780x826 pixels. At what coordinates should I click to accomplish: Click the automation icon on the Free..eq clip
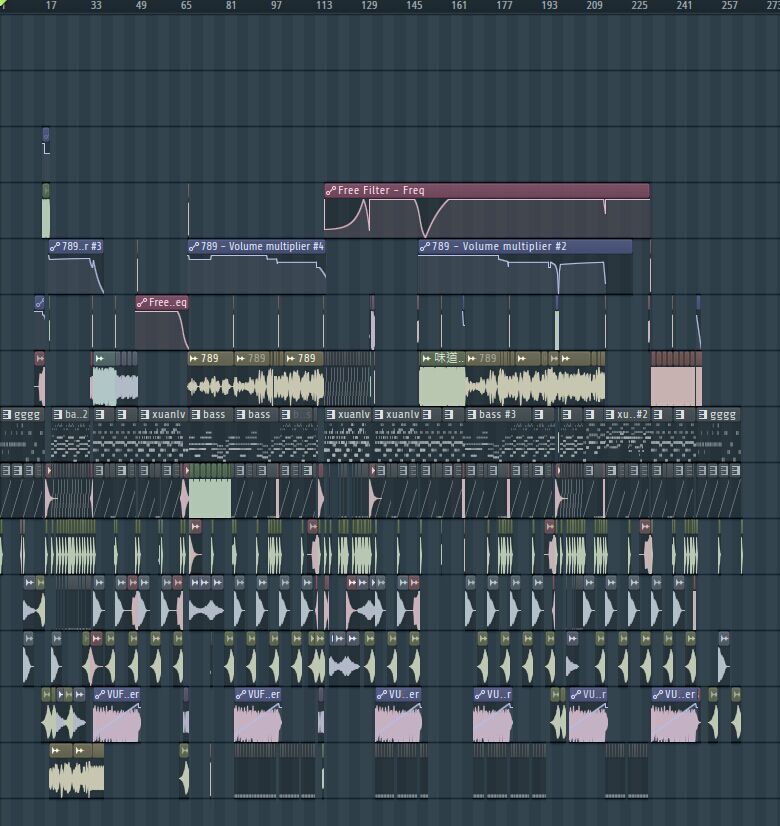(x=142, y=303)
